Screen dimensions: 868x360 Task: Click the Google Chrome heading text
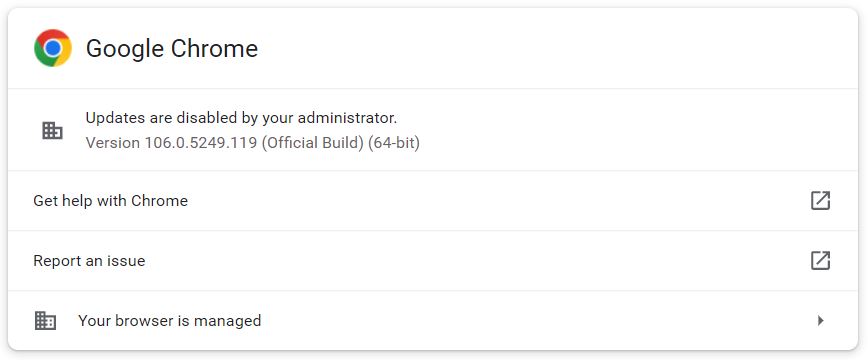(172, 49)
